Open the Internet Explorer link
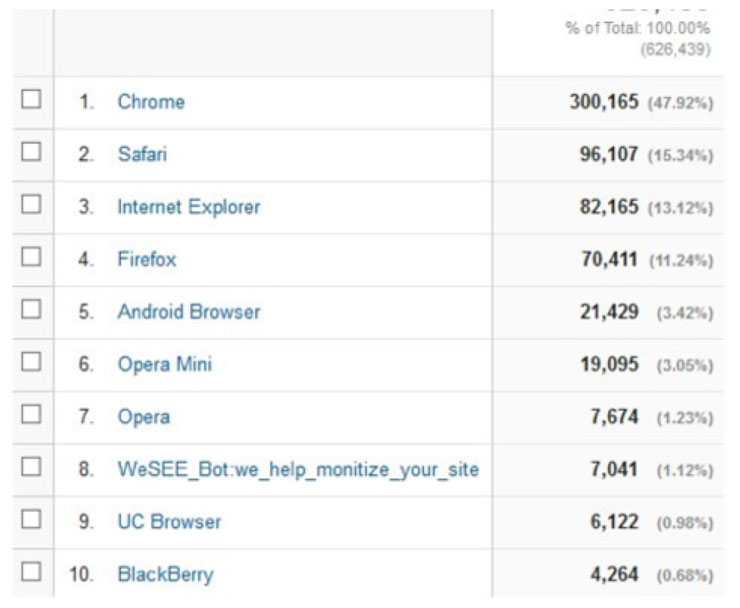Image resolution: width=740 pixels, height=608 pixels. (188, 207)
